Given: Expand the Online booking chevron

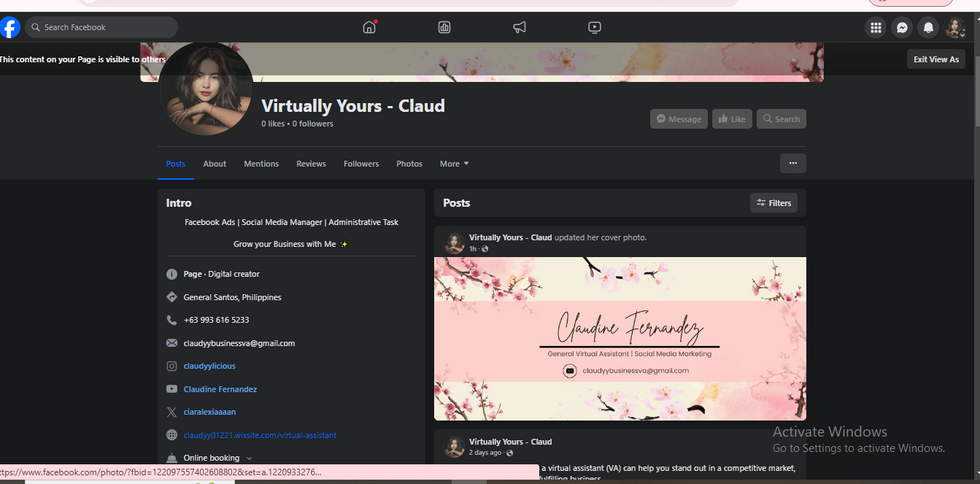Looking at the screenshot, I should point(249,458).
